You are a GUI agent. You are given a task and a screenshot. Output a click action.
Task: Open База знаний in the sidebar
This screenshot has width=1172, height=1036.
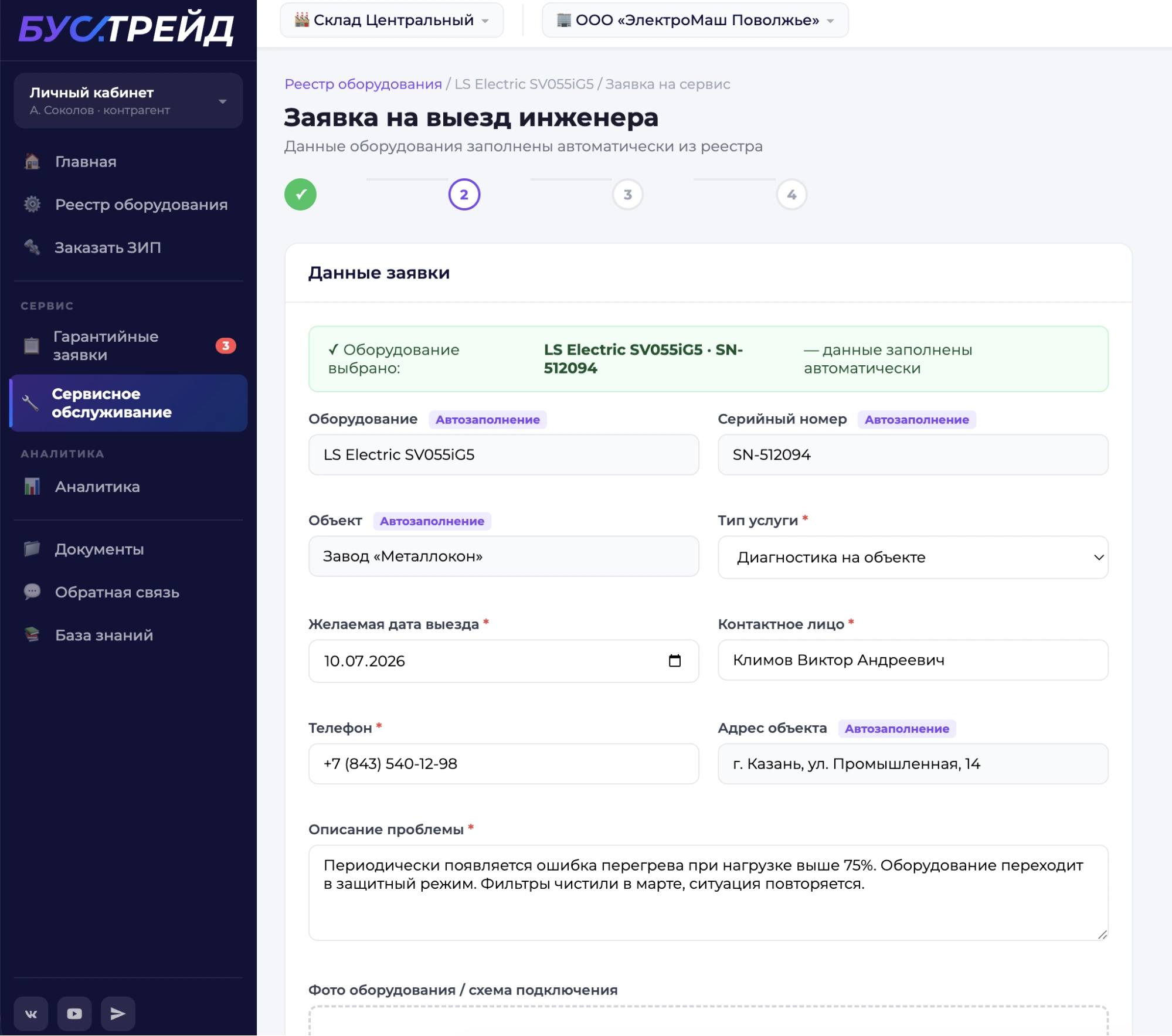pos(128,635)
